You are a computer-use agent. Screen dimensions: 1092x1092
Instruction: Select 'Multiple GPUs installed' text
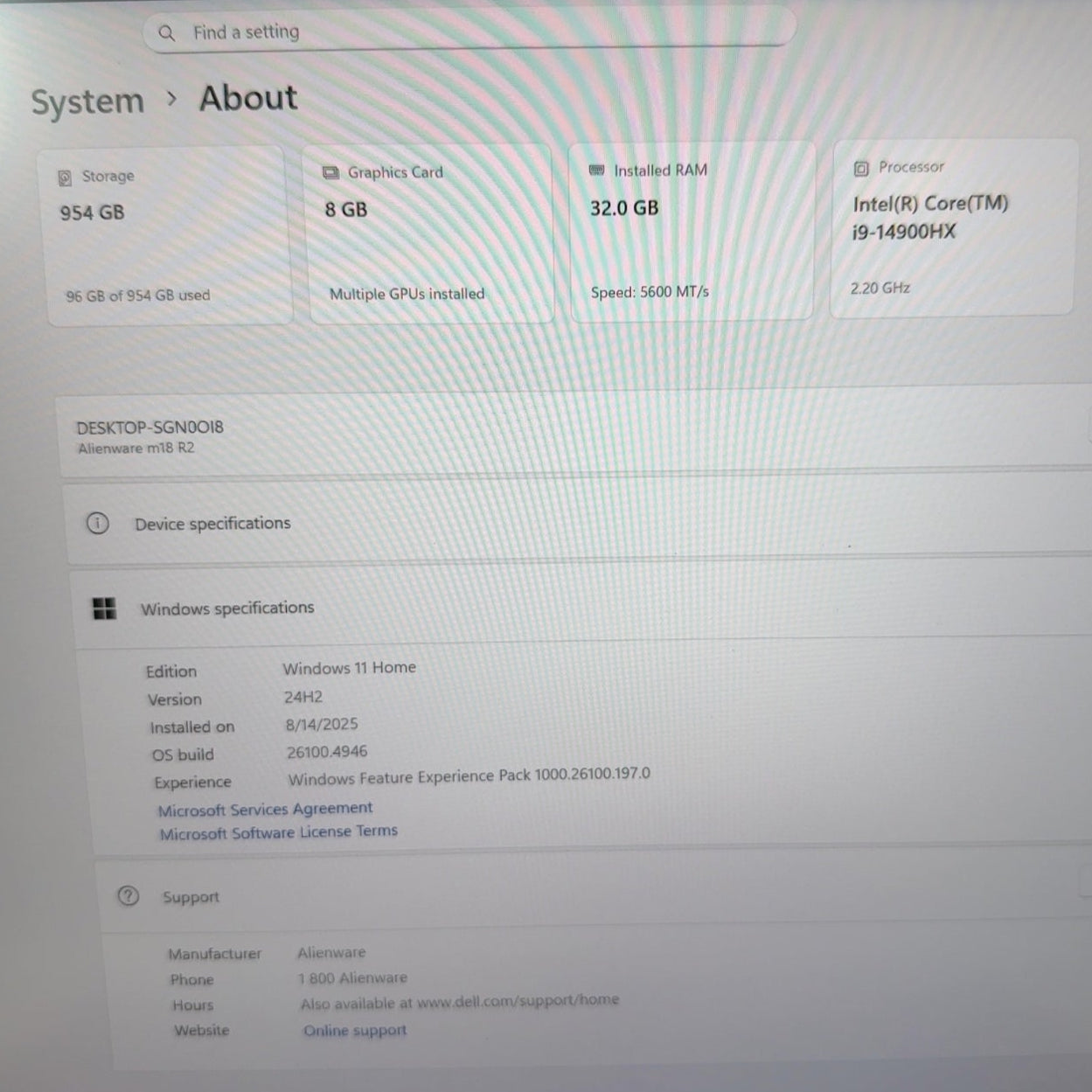coord(407,294)
